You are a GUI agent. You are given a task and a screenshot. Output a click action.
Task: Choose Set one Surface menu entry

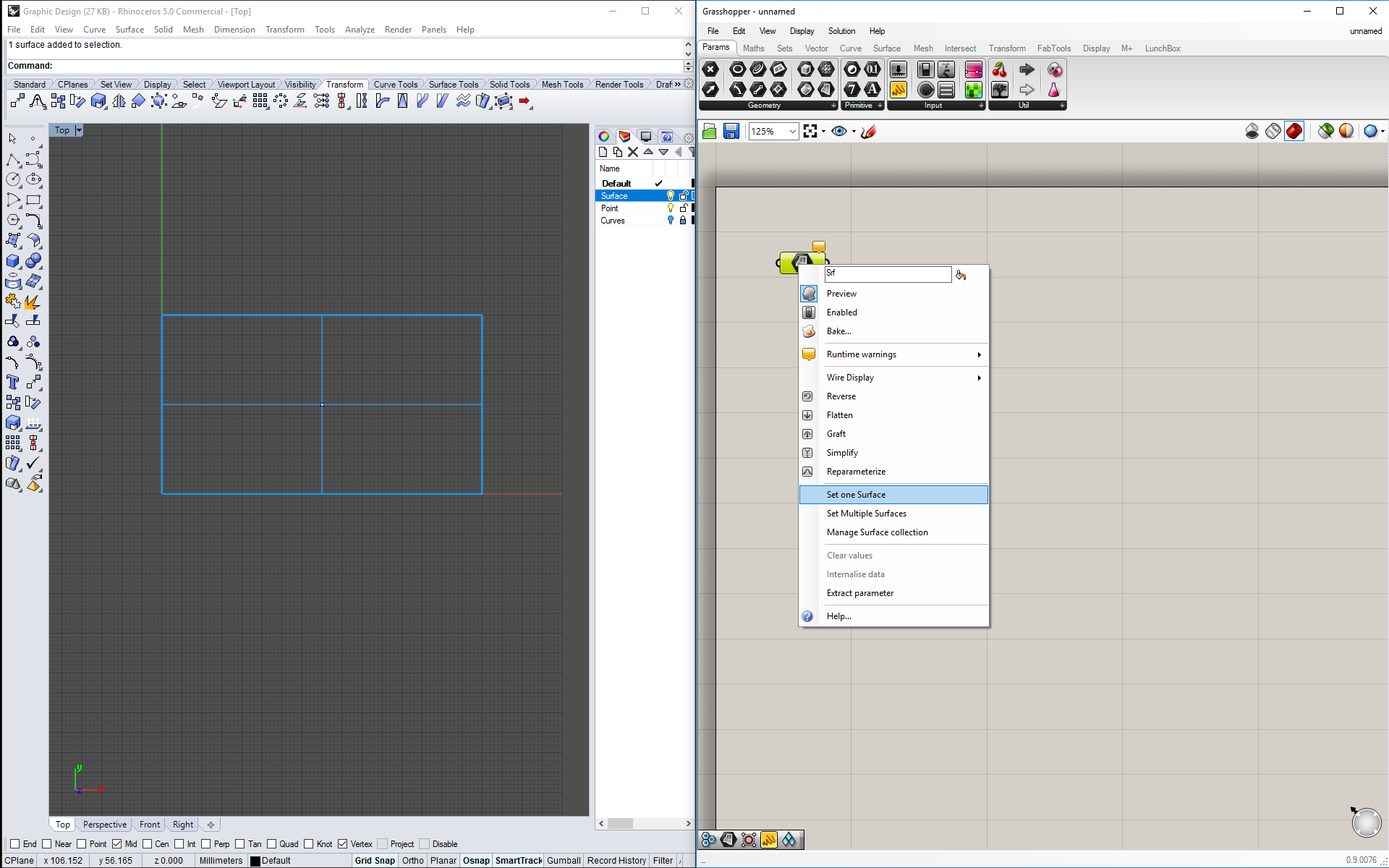tap(893, 495)
